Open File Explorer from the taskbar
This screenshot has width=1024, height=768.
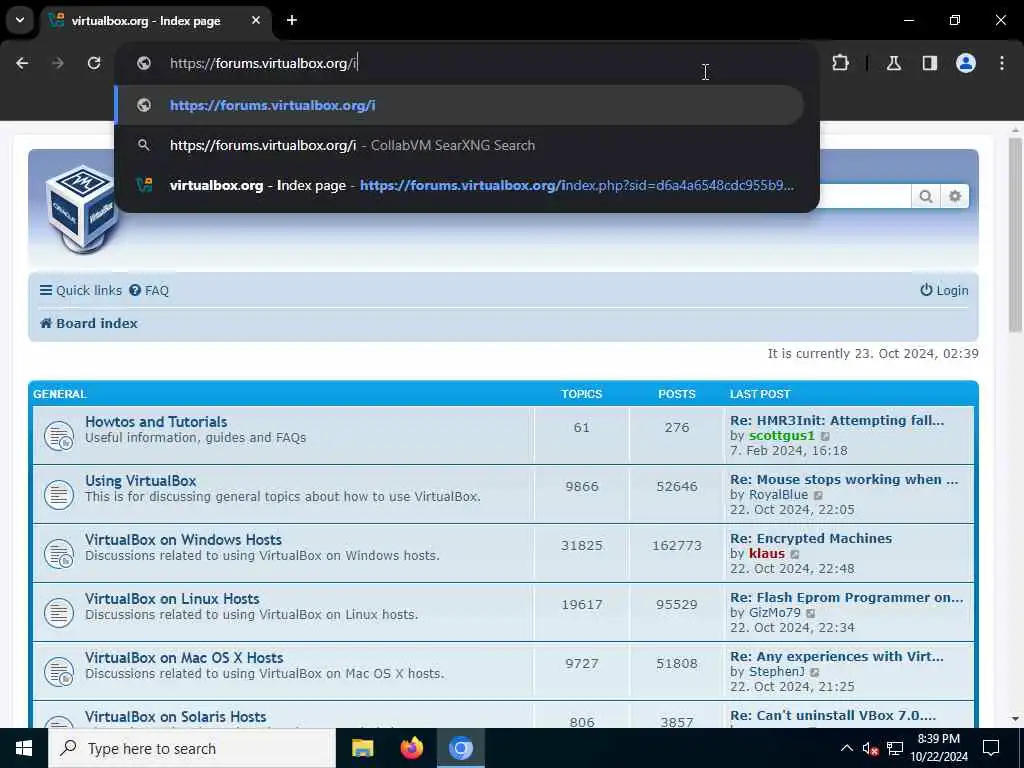362,748
